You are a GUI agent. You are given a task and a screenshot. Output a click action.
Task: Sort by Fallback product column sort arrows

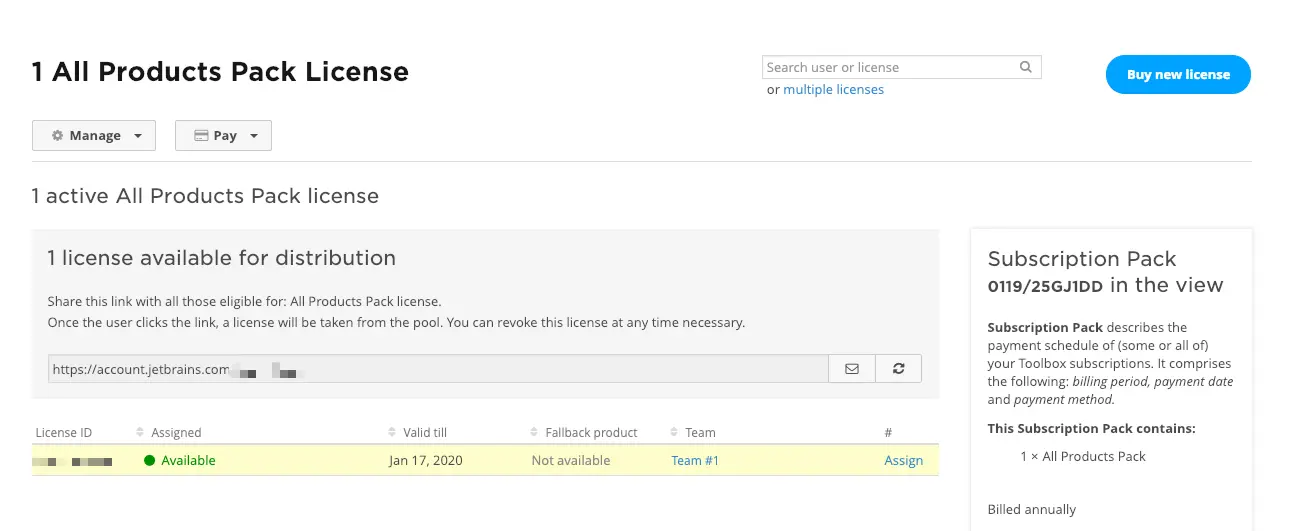(674, 433)
